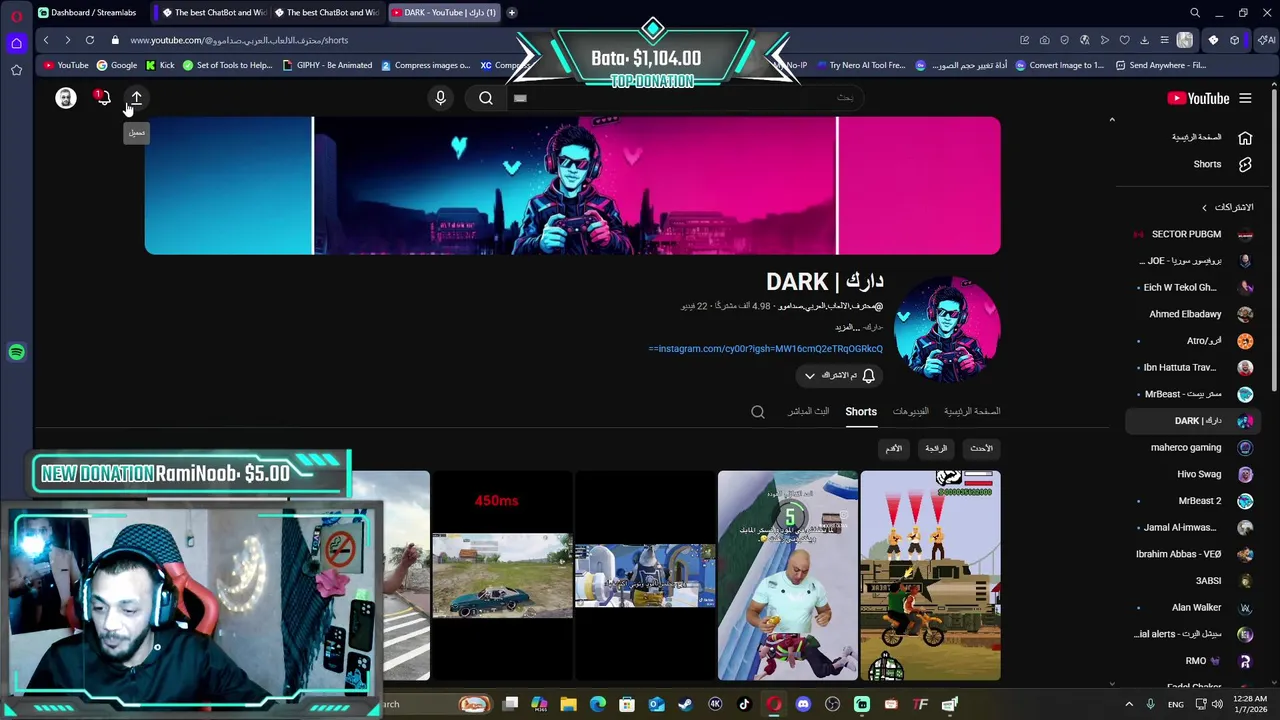Screen dimensions: 1280x720
Task: Switch ENG input language indicator
Action: point(1176,704)
